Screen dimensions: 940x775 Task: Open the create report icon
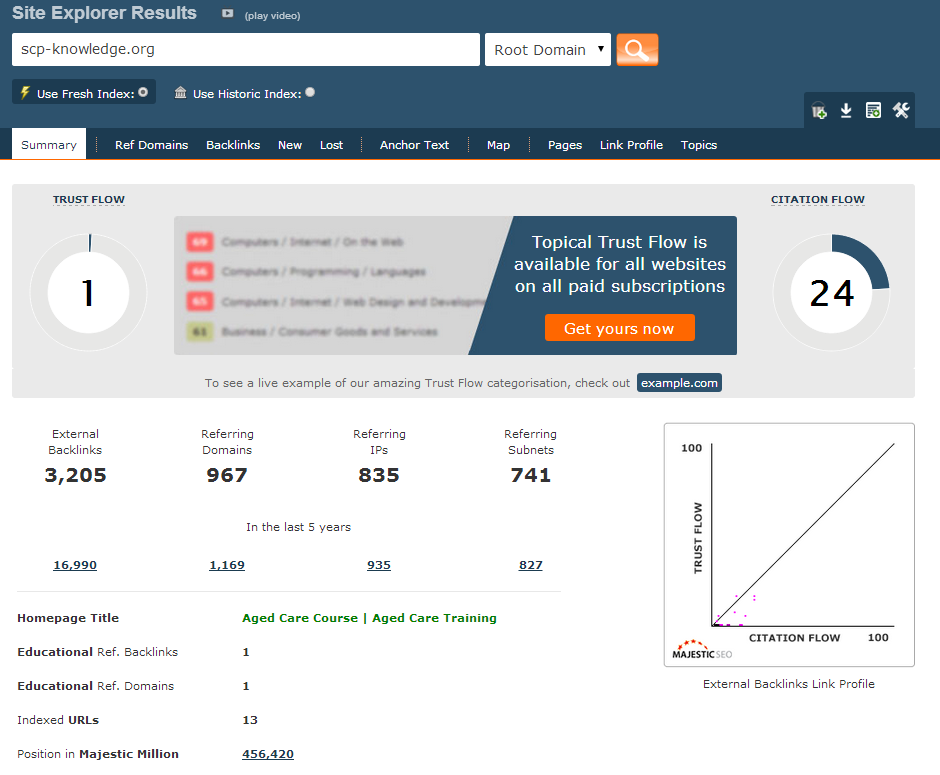pyautogui.click(x=873, y=110)
